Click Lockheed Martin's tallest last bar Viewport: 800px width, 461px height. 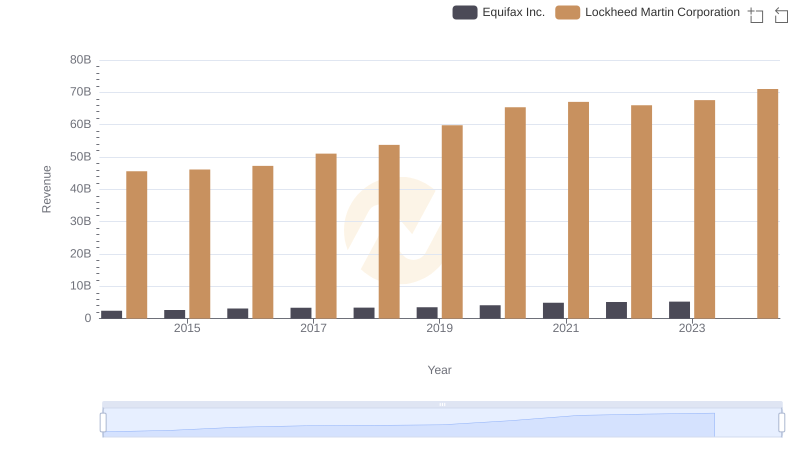point(767,204)
